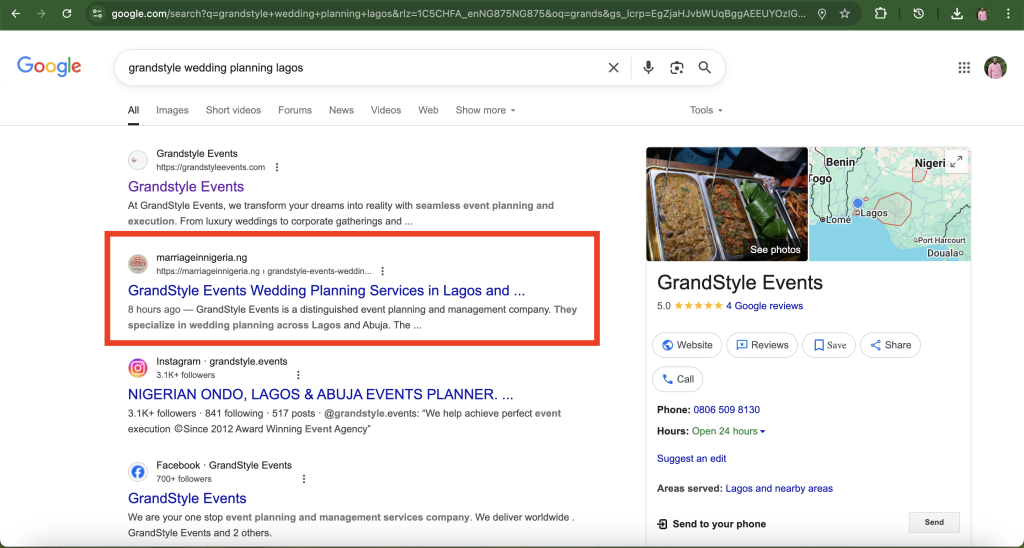The image size is (1024, 548).
Task: Reload the page
Action: pyautogui.click(x=67, y=14)
